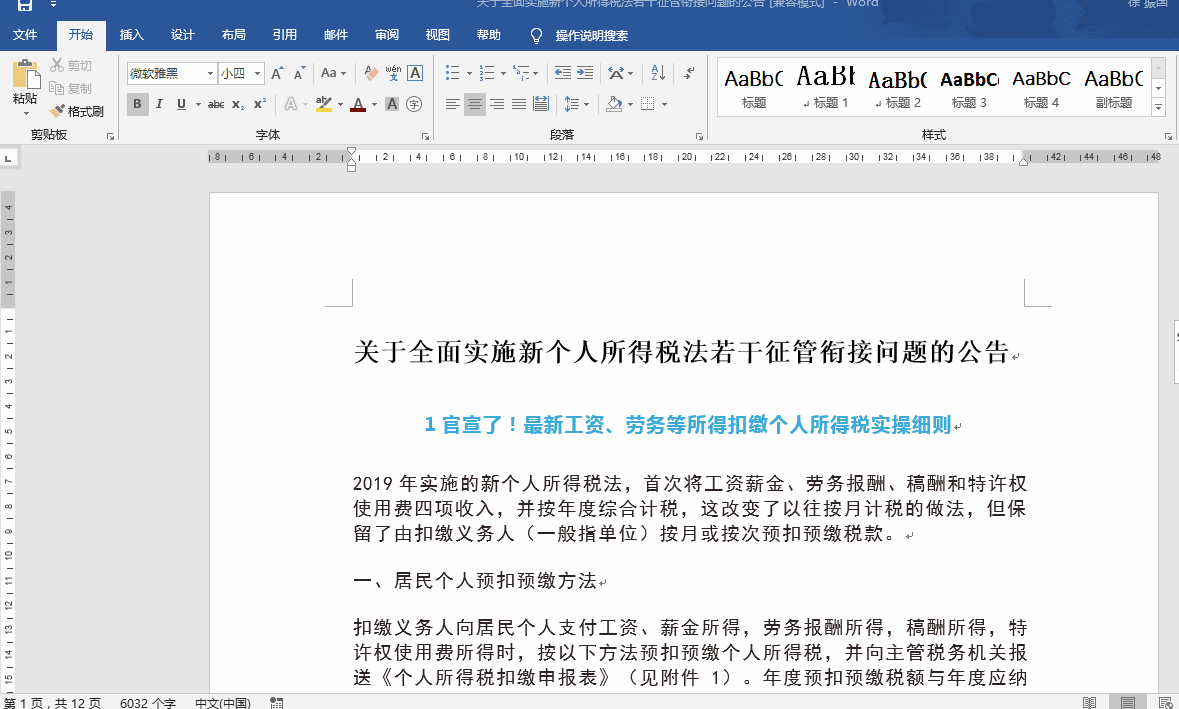Image resolution: width=1179 pixels, height=709 pixels.
Task: Toggle bold formatting on selected text
Action: click(136, 103)
